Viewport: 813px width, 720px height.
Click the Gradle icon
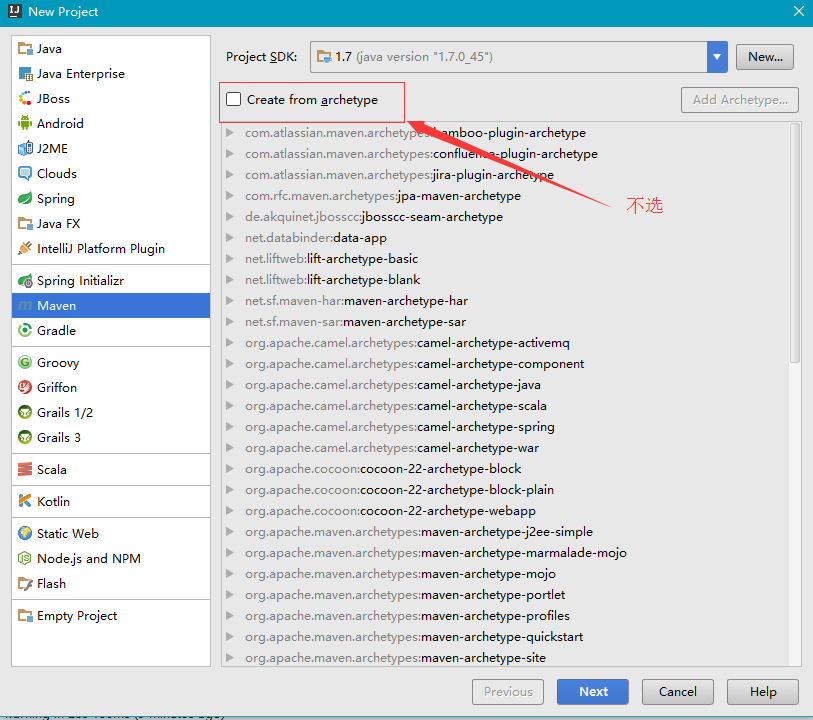click(x=25, y=330)
